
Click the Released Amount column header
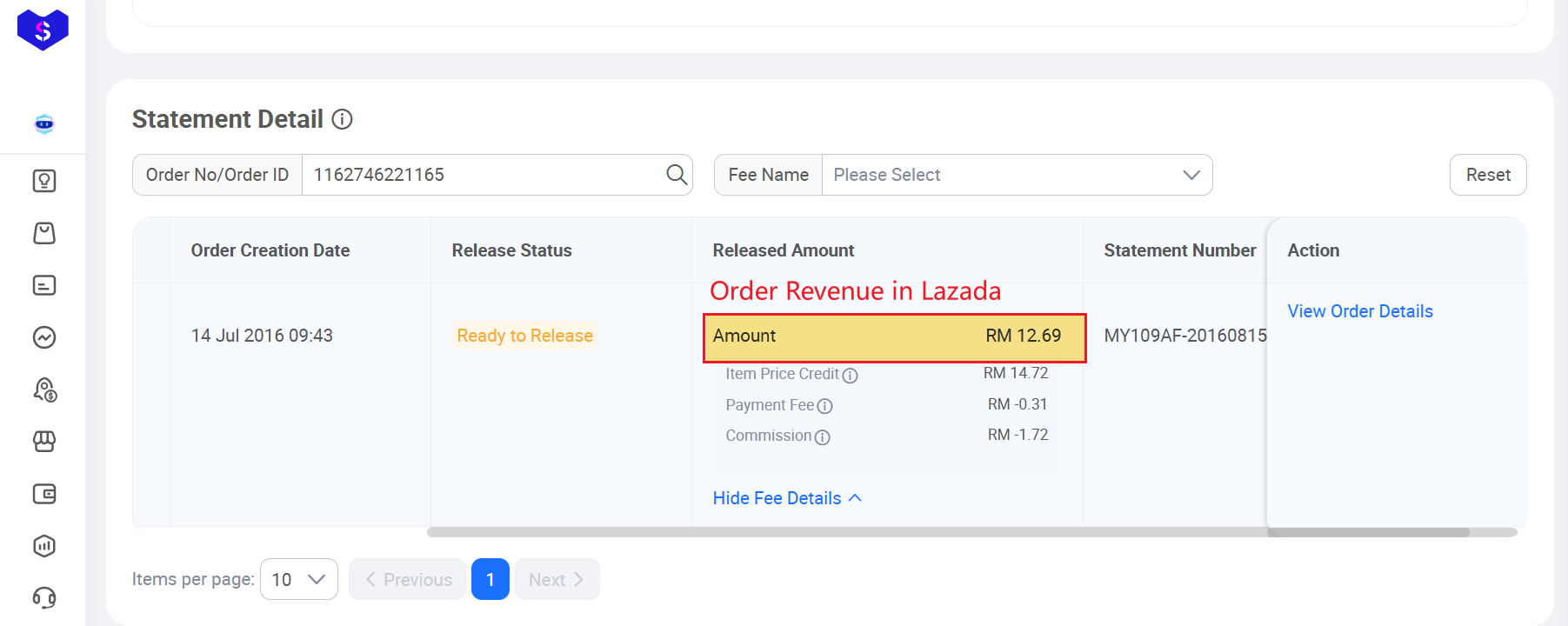pos(784,250)
